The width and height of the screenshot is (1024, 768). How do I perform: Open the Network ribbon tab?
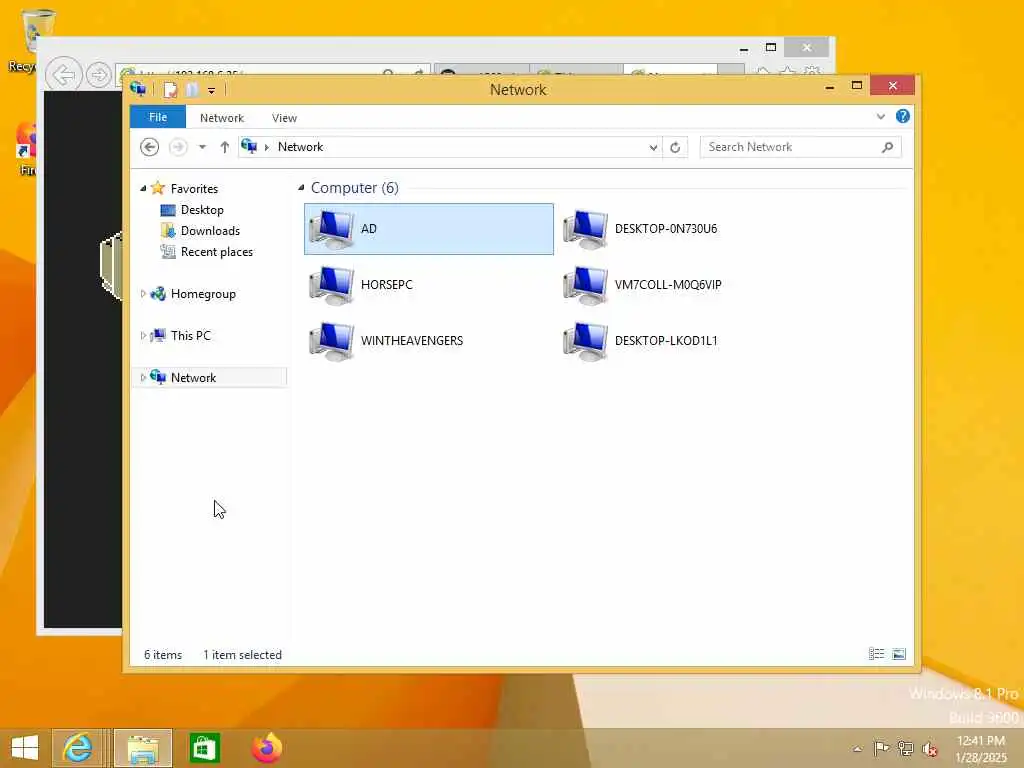tap(221, 118)
